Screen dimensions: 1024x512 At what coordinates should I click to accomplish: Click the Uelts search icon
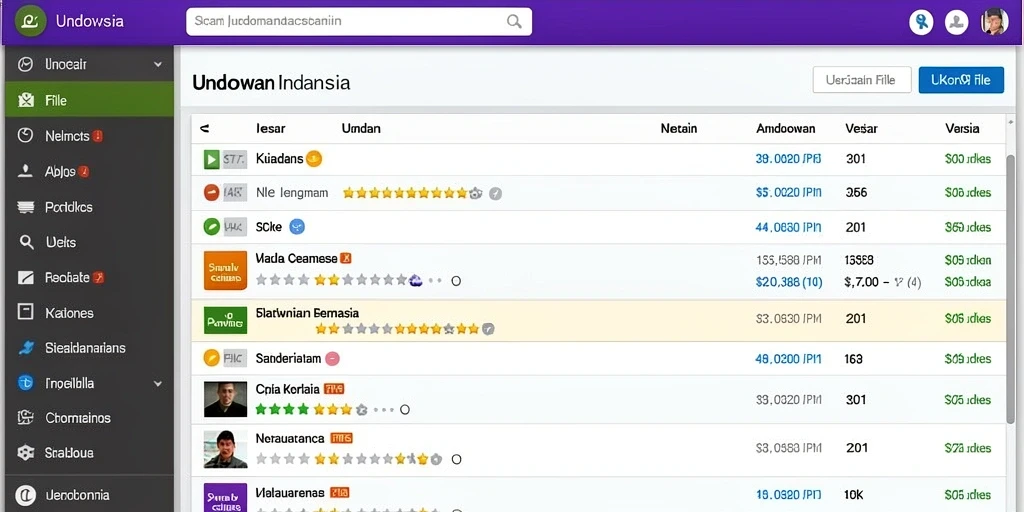26,242
